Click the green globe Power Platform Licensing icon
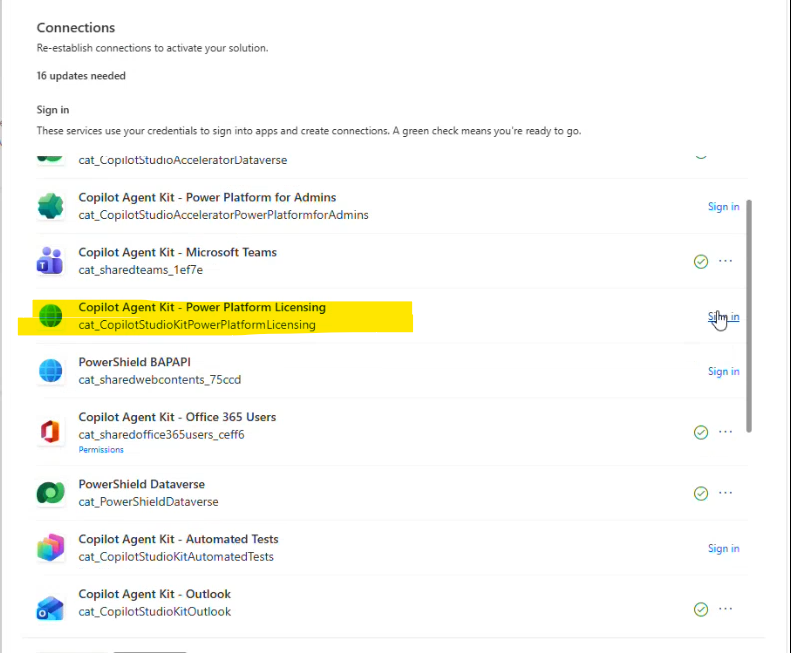The height and width of the screenshot is (653, 791). pos(50,316)
